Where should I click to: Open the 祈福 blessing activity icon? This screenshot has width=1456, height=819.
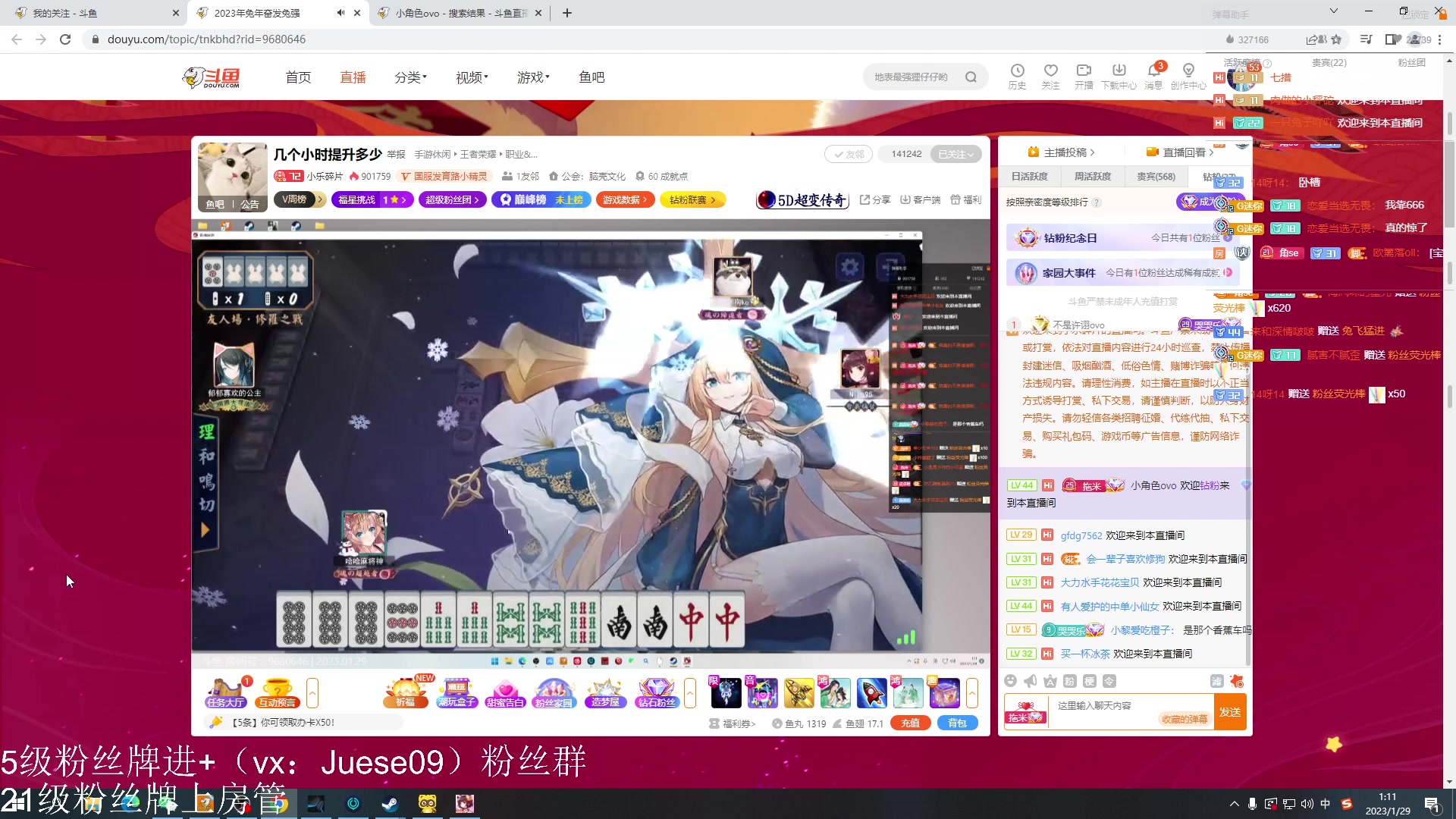coord(406,693)
